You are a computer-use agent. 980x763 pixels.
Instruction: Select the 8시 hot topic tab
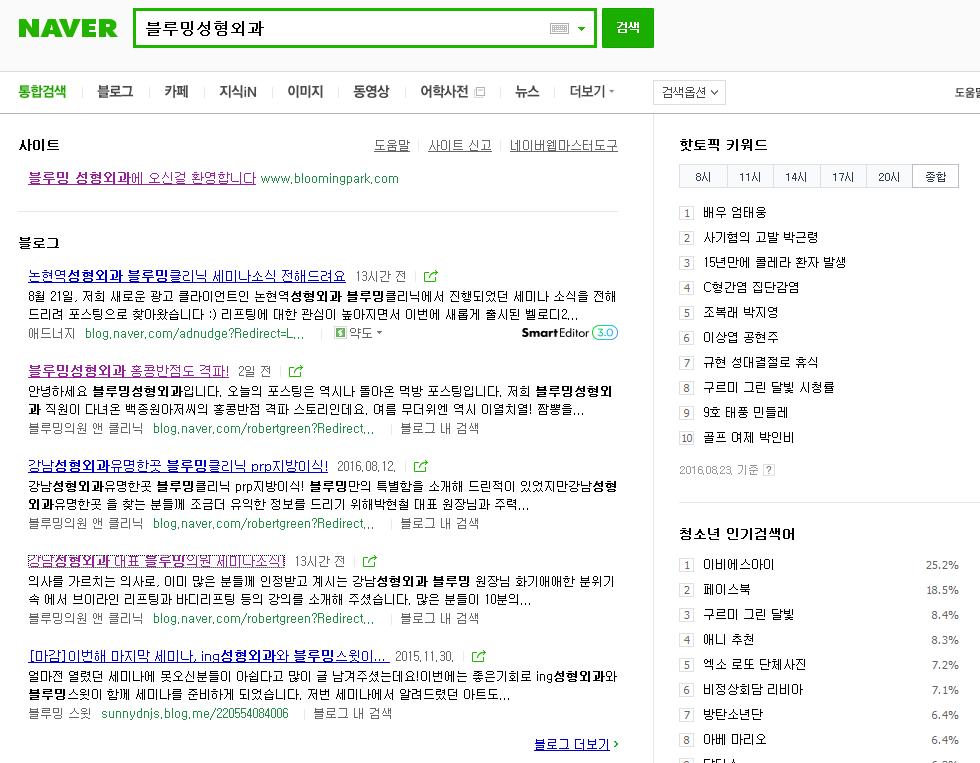(703, 177)
